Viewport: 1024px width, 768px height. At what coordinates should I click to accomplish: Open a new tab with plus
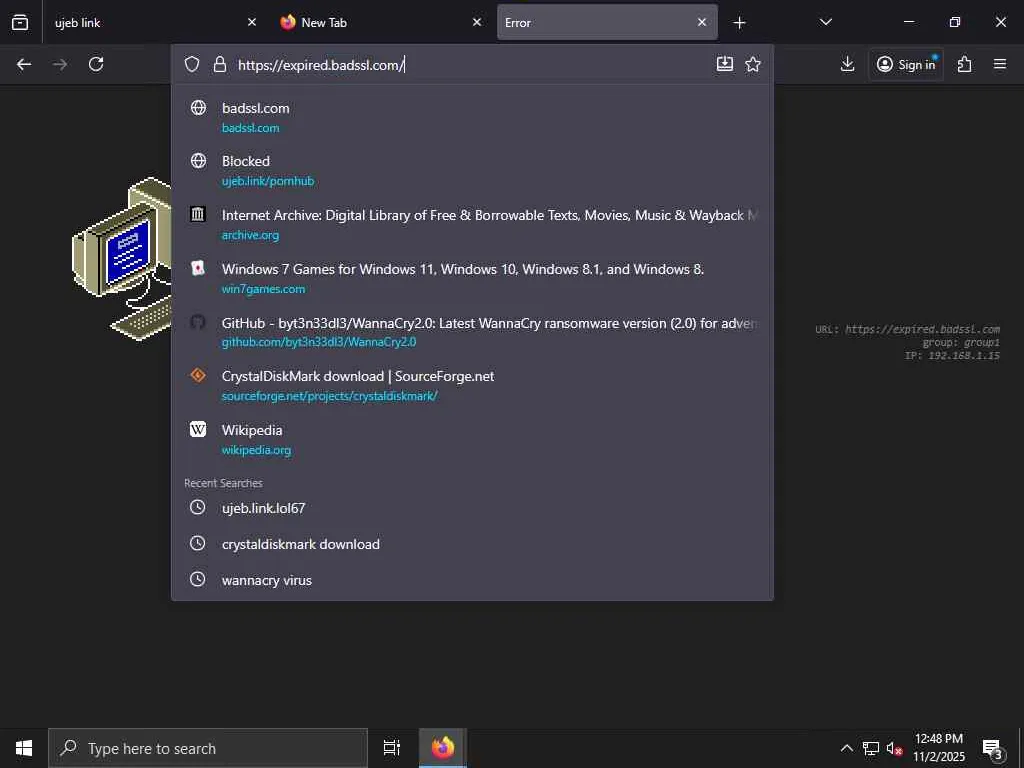pos(739,23)
